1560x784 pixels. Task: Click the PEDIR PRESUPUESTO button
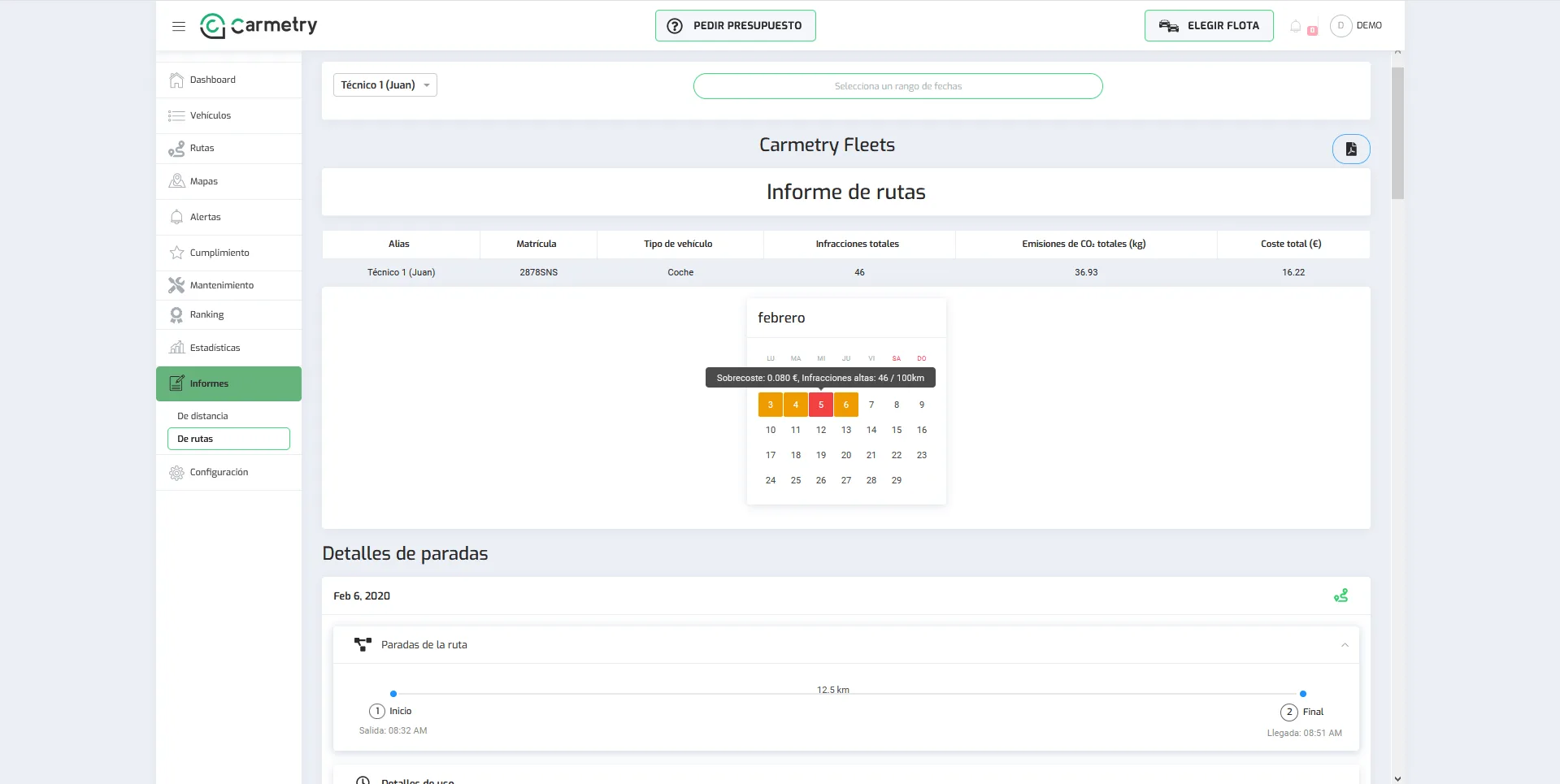[x=736, y=26]
